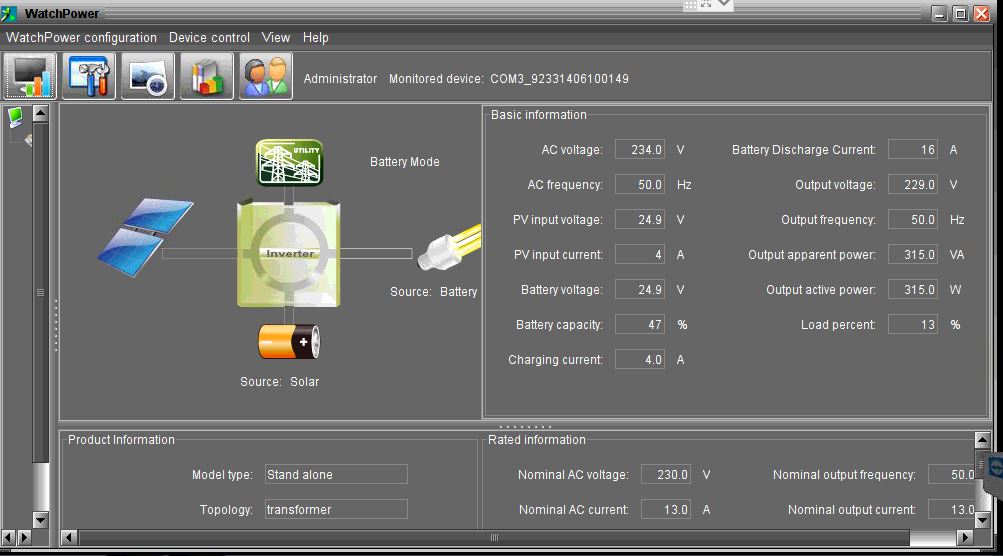
Task: Click the Output apparent power field
Action: pos(913,255)
